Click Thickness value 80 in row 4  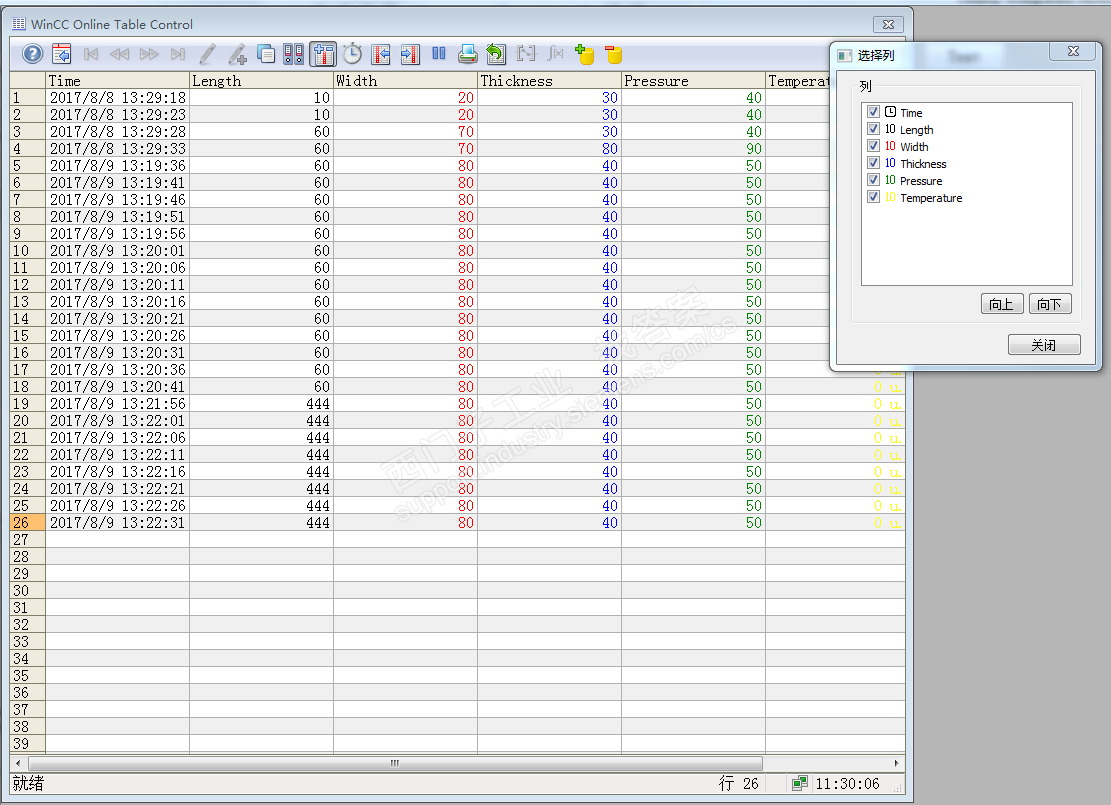[x=549, y=148]
